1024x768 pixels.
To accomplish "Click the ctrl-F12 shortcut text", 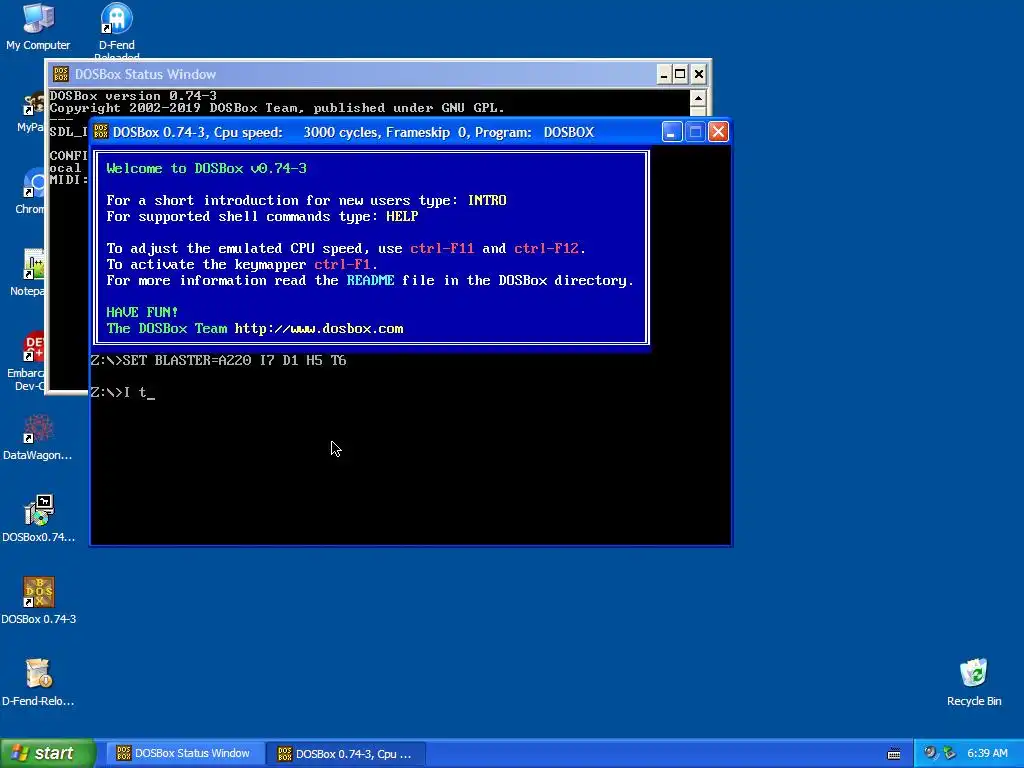I will click(546, 248).
